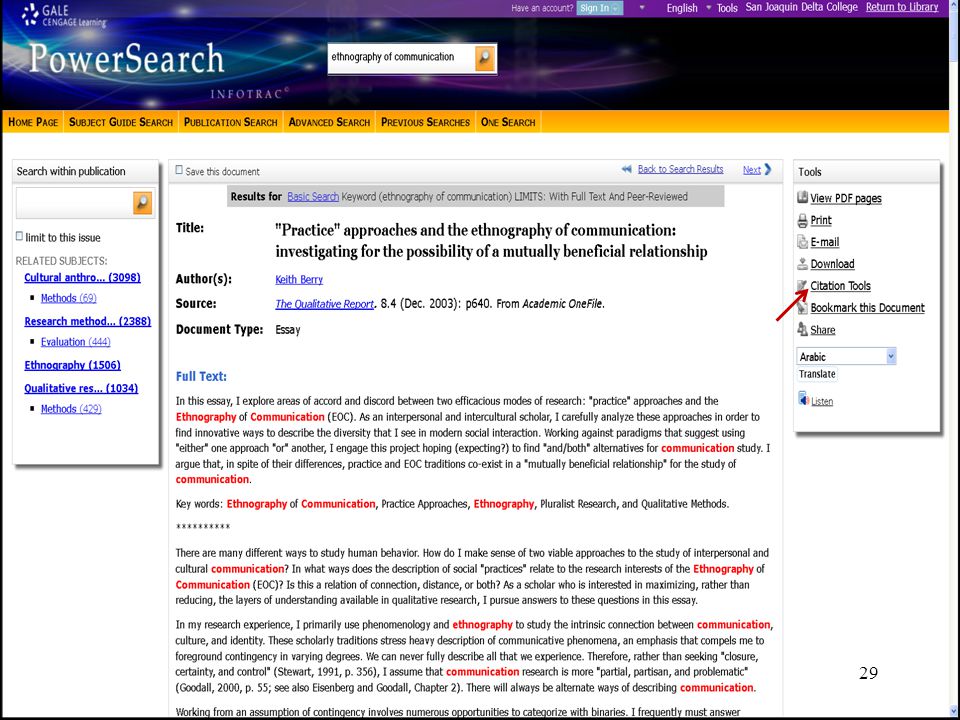The height and width of the screenshot is (720, 960).
Task: Follow the Back to Search Results link
Action: click(680, 170)
